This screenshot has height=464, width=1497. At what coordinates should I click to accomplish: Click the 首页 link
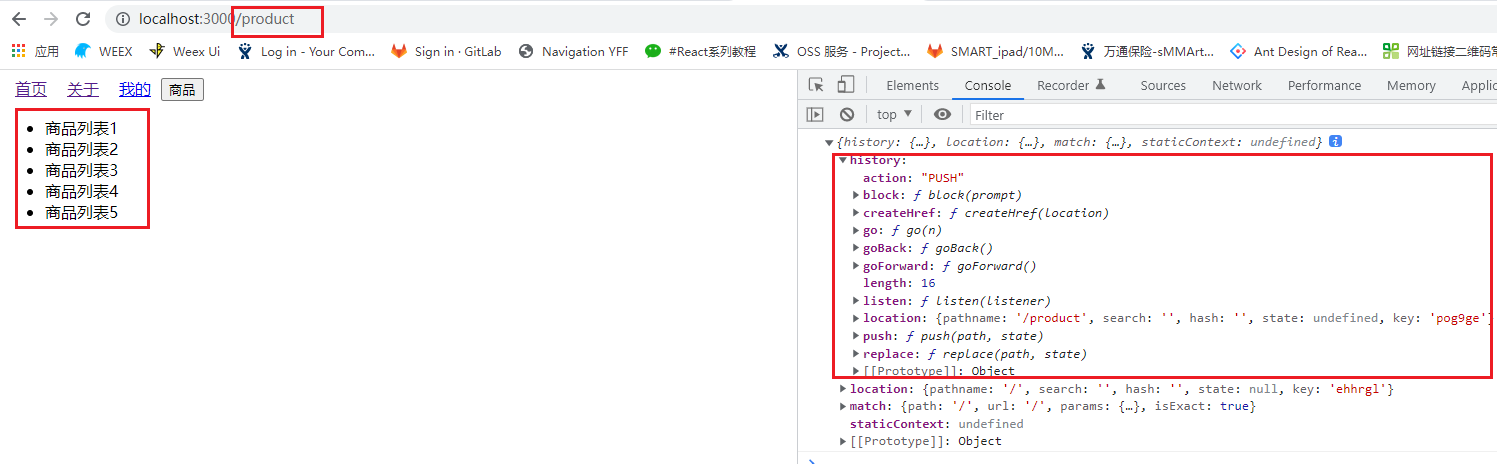(x=31, y=90)
